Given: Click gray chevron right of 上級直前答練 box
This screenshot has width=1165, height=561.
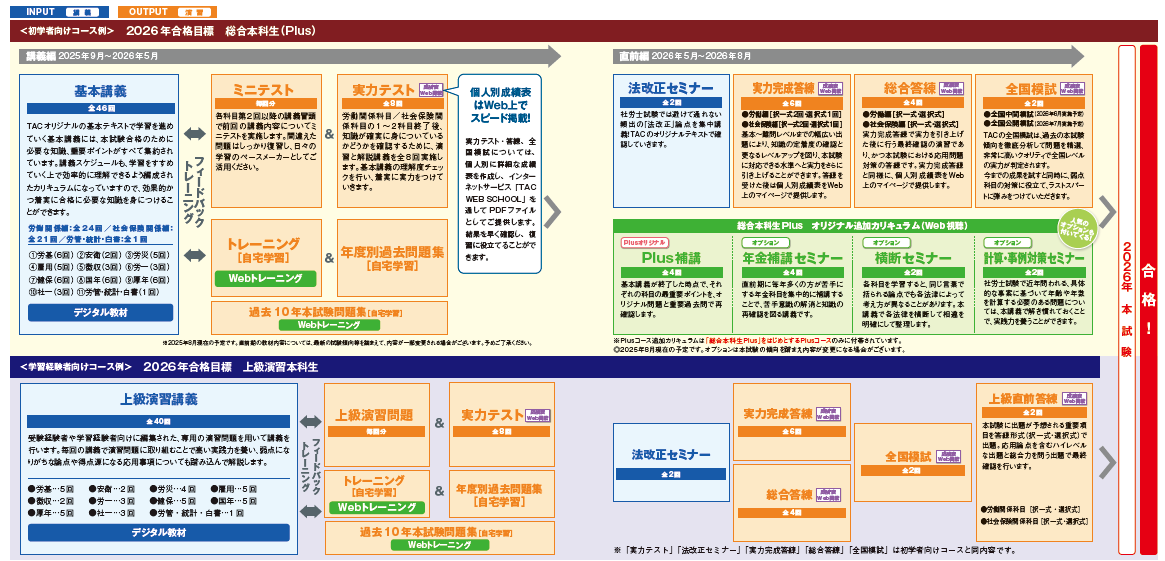Looking at the screenshot, I should (1106, 462).
